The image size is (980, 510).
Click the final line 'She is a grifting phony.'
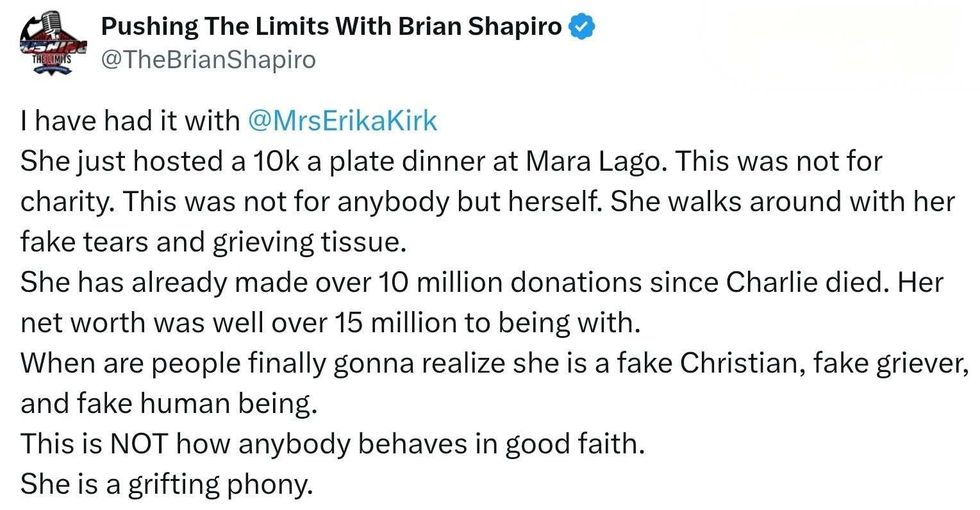[167, 486]
